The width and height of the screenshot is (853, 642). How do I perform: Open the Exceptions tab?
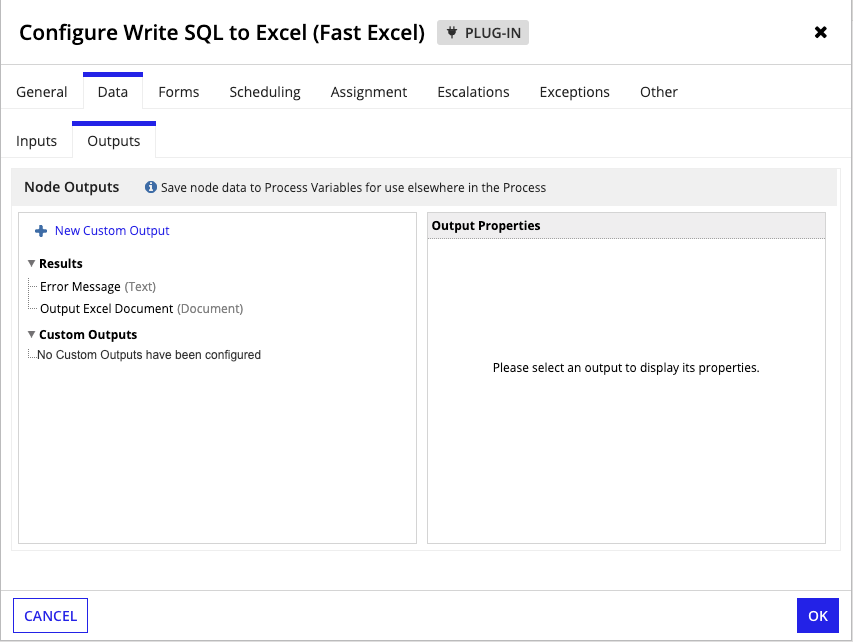[x=574, y=92]
